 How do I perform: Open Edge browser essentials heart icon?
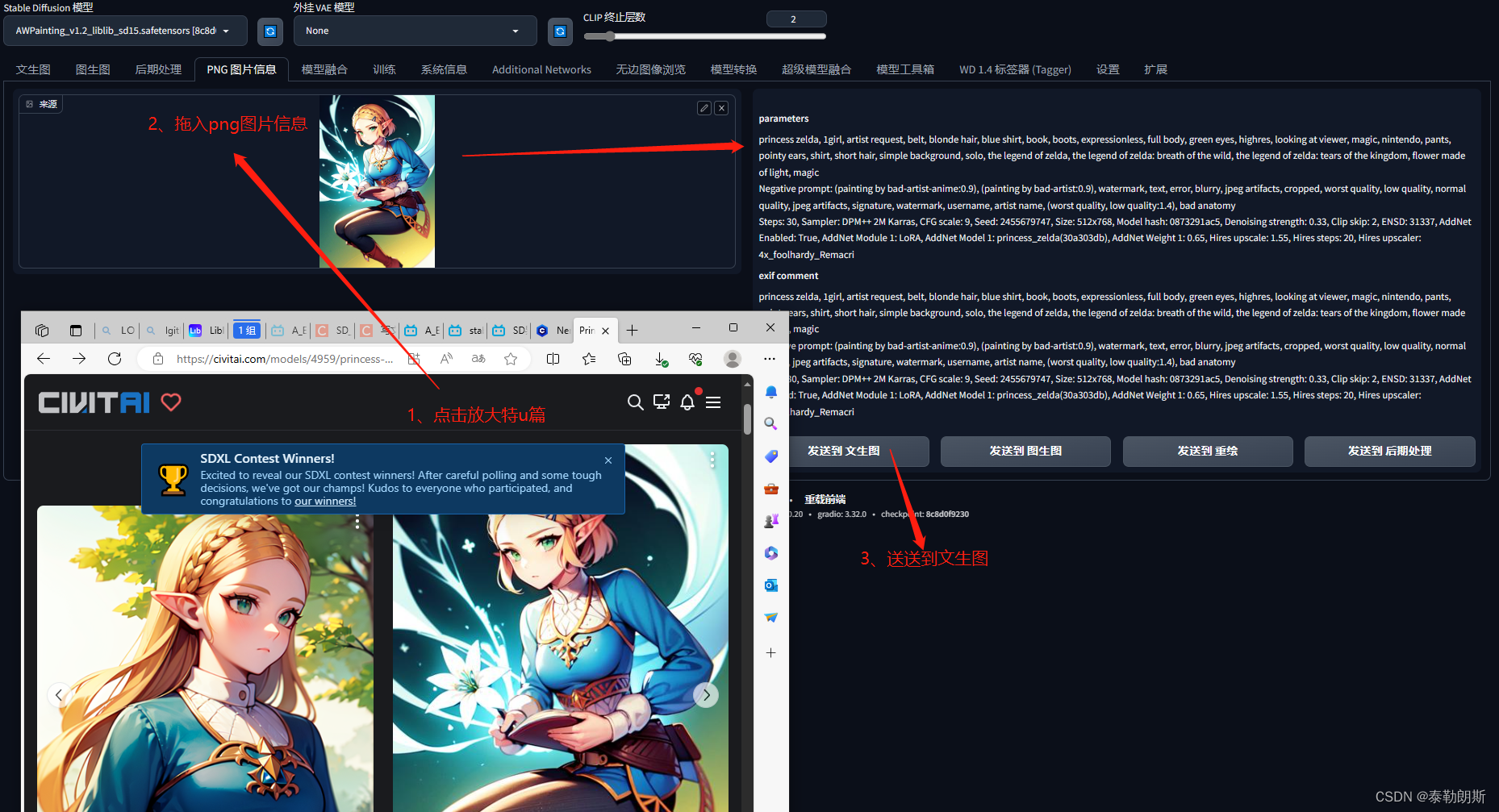tap(695, 359)
